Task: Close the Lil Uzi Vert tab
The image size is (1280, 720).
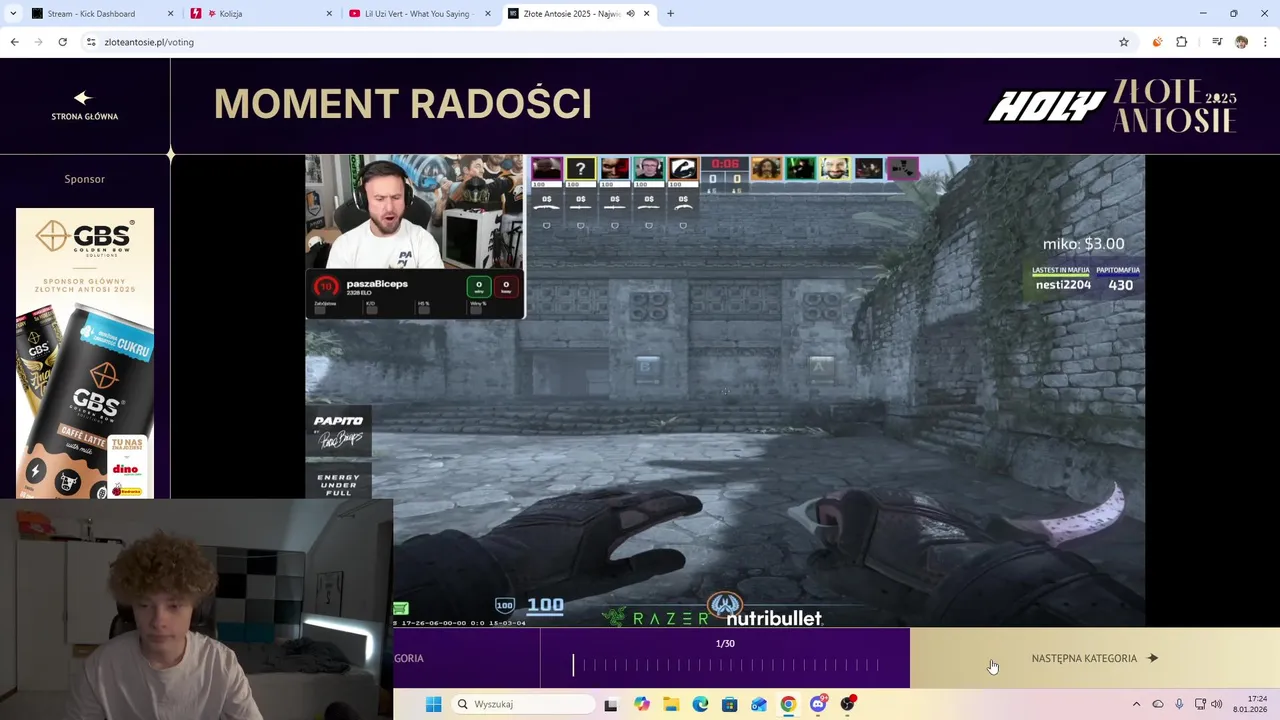Action: (x=488, y=14)
